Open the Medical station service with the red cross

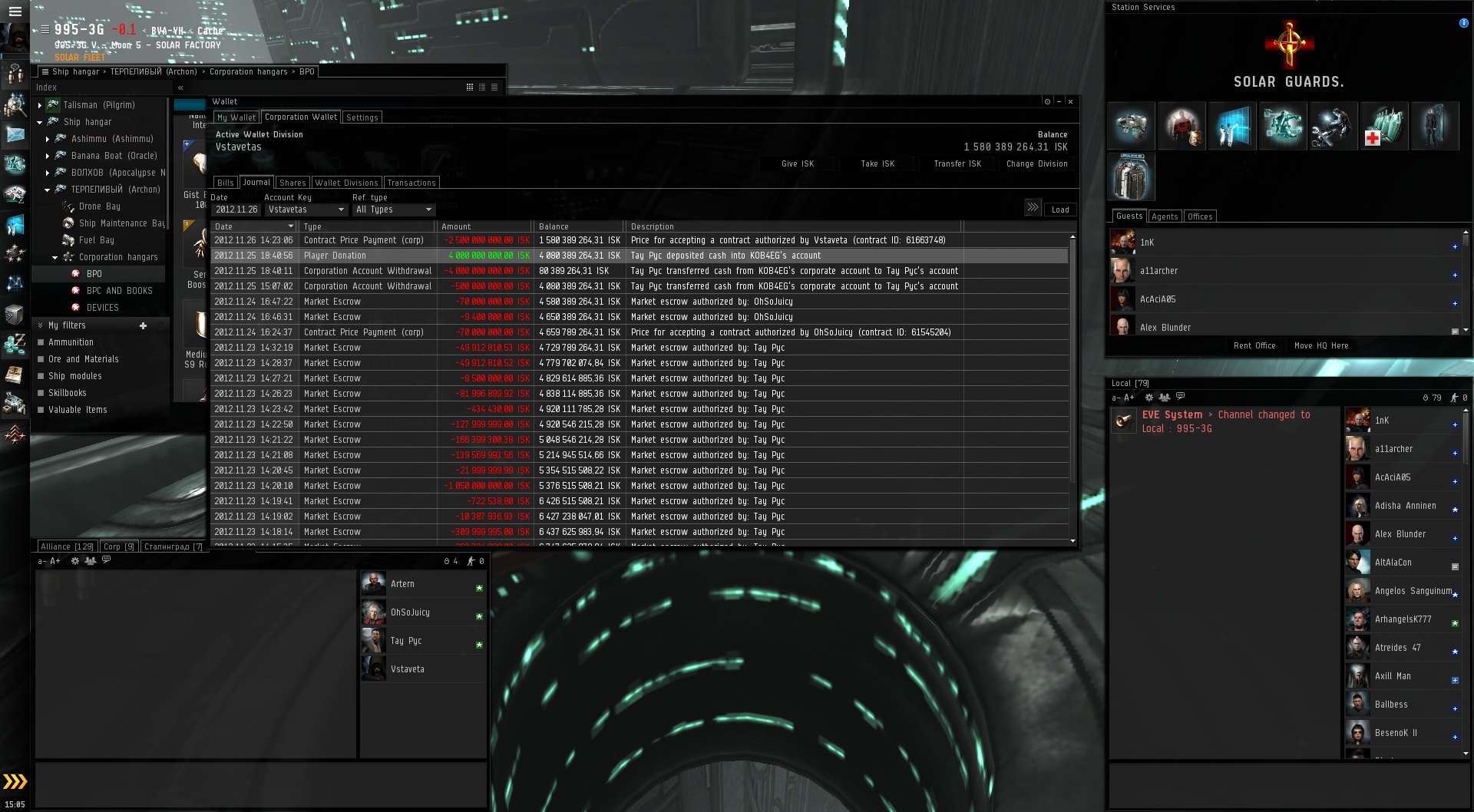click(x=1384, y=126)
